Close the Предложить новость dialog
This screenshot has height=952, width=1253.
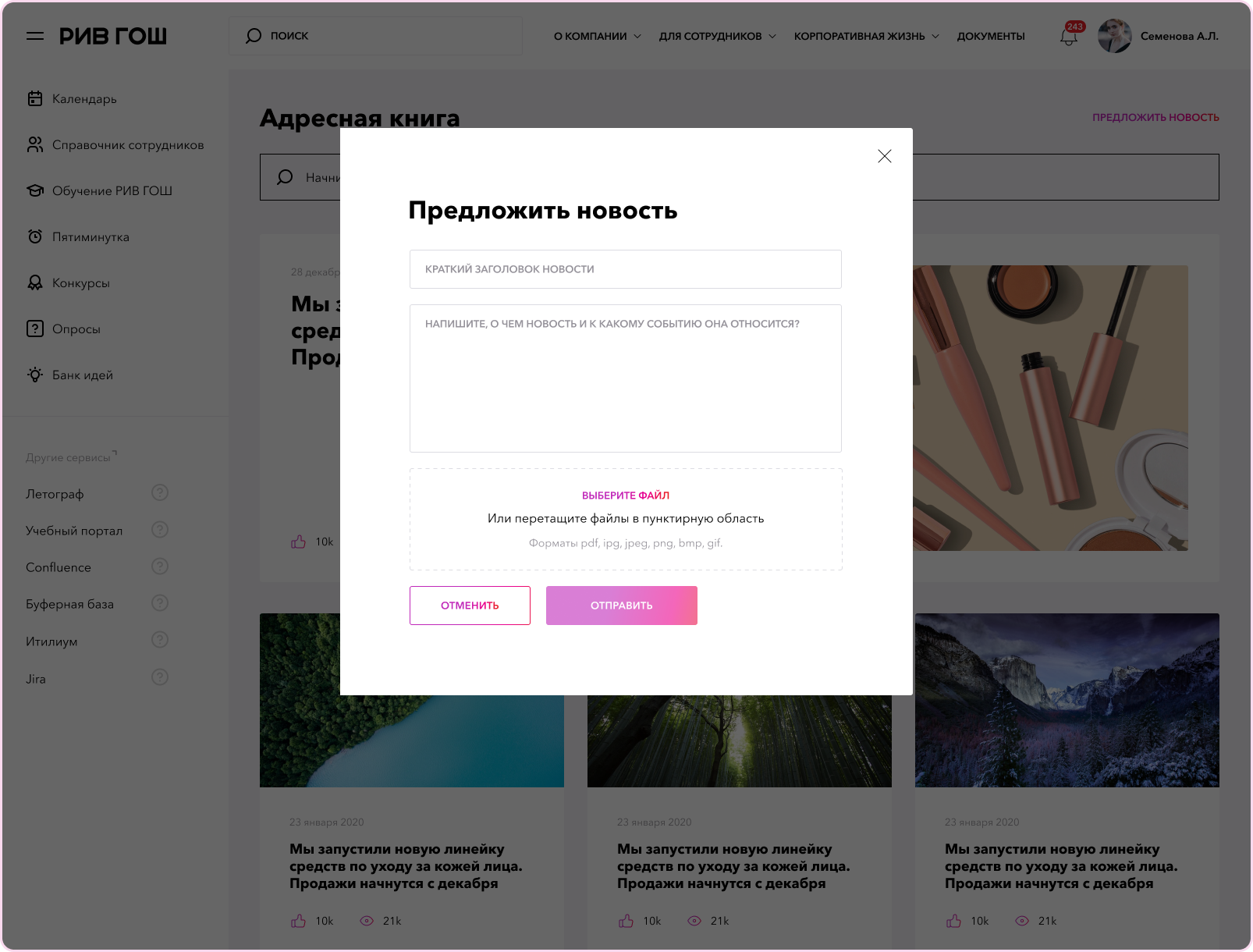885,156
